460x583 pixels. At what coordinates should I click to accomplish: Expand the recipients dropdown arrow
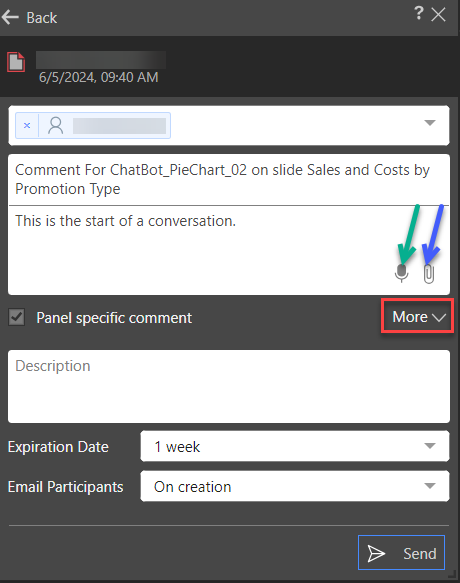click(430, 123)
